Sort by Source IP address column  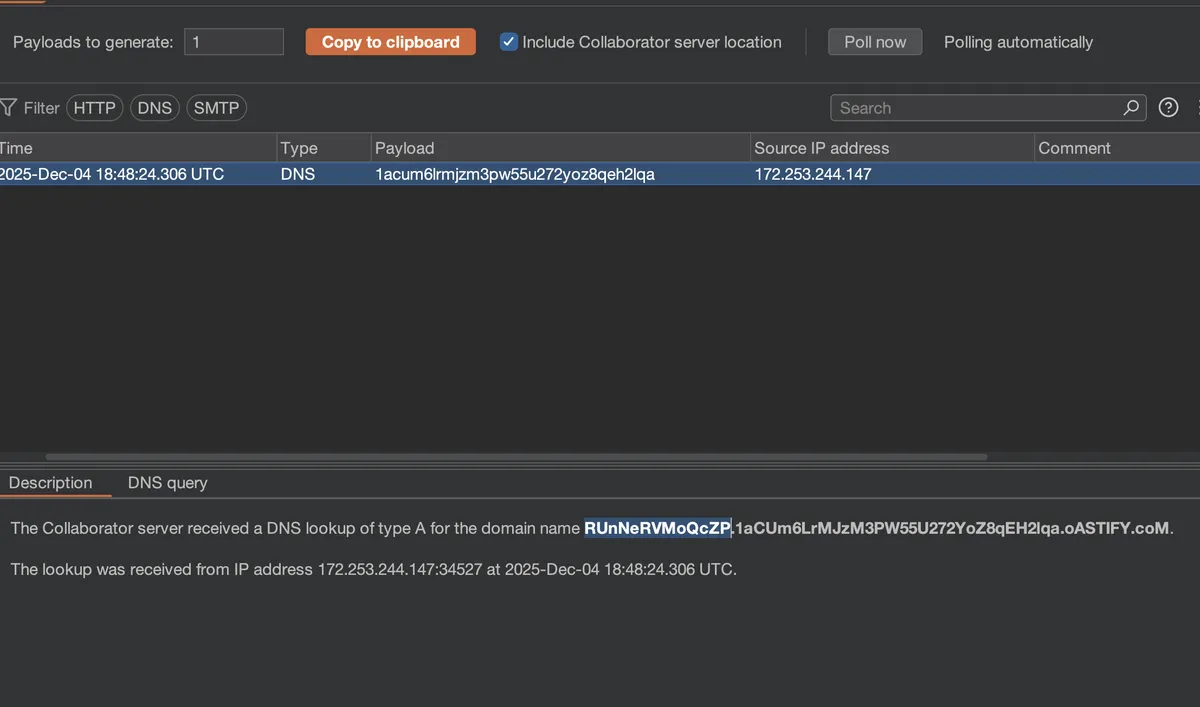tap(890, 148)
